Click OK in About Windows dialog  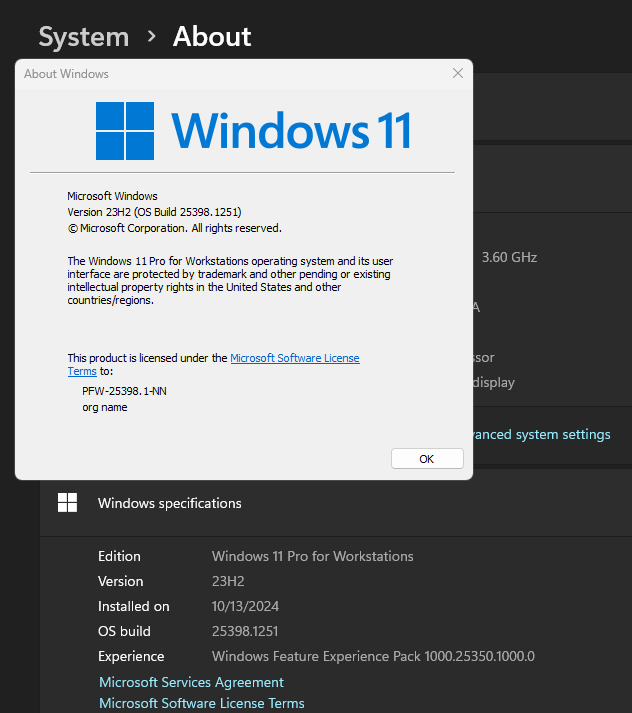point(427,458)
